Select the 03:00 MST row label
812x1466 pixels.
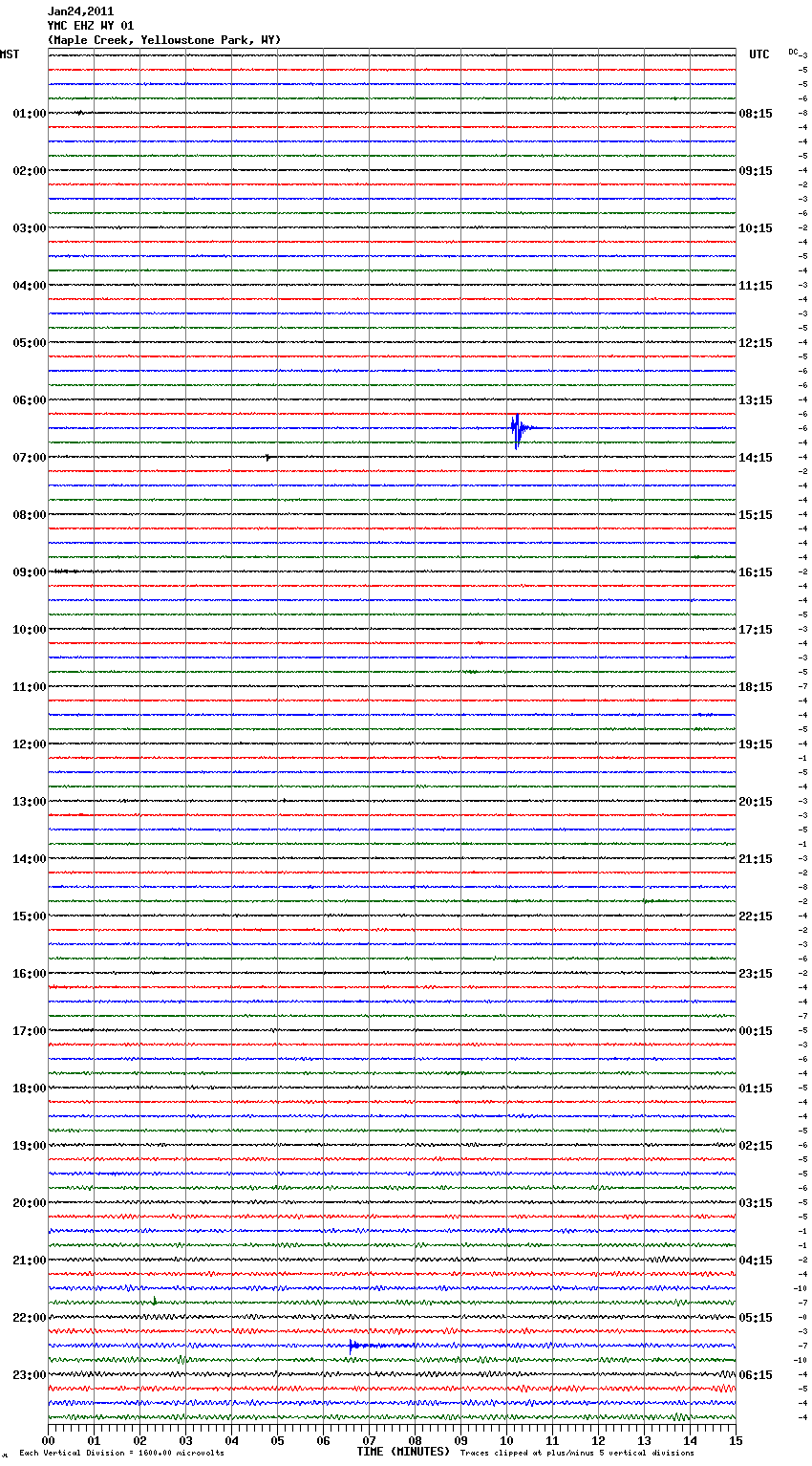29,228
